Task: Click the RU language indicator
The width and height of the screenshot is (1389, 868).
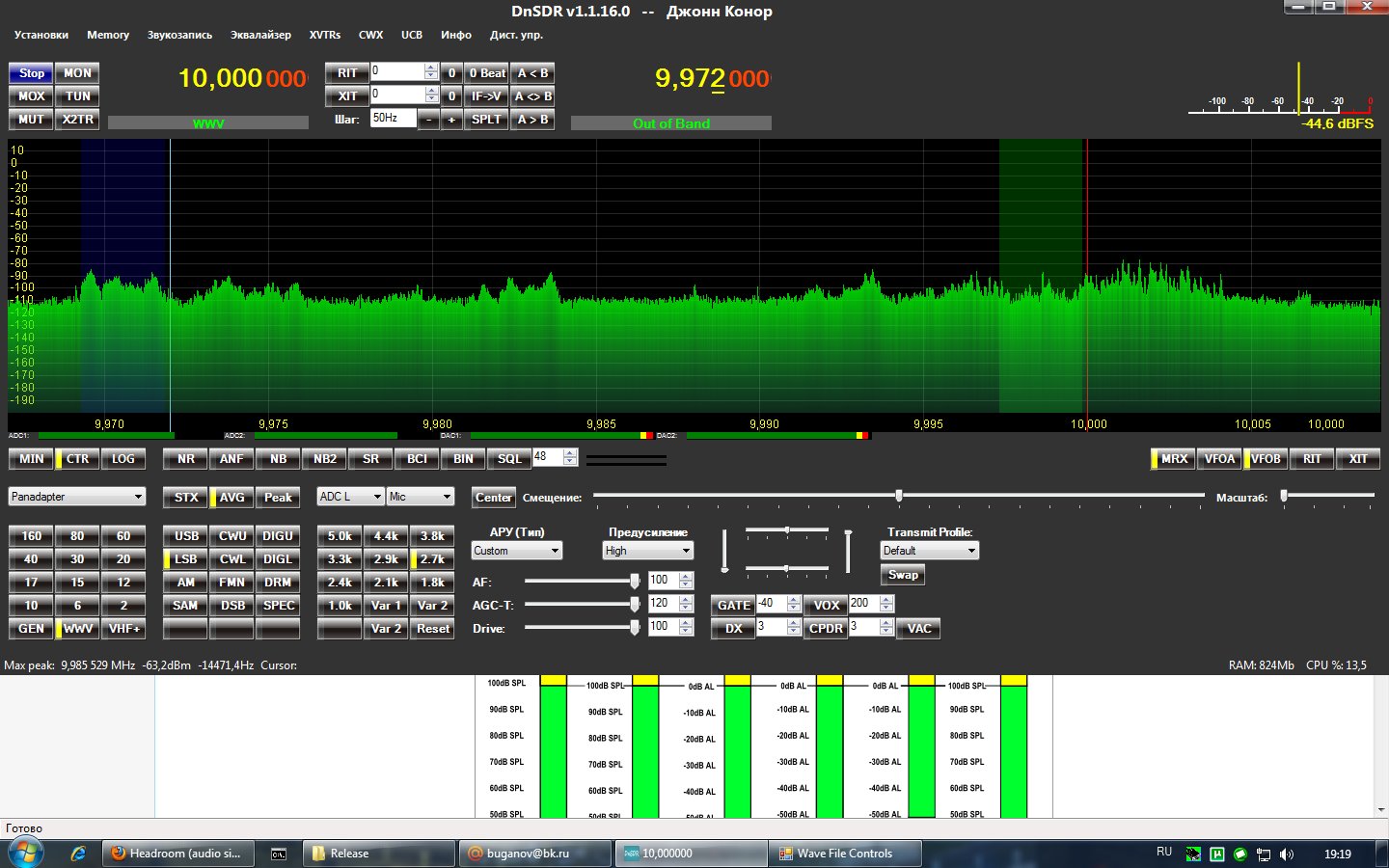Action: click(1164, 852)
